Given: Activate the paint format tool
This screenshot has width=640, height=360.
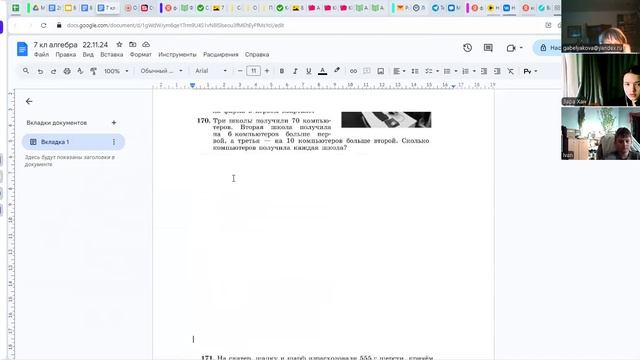Looking at the screenshot, I should (x=93, y=71).
